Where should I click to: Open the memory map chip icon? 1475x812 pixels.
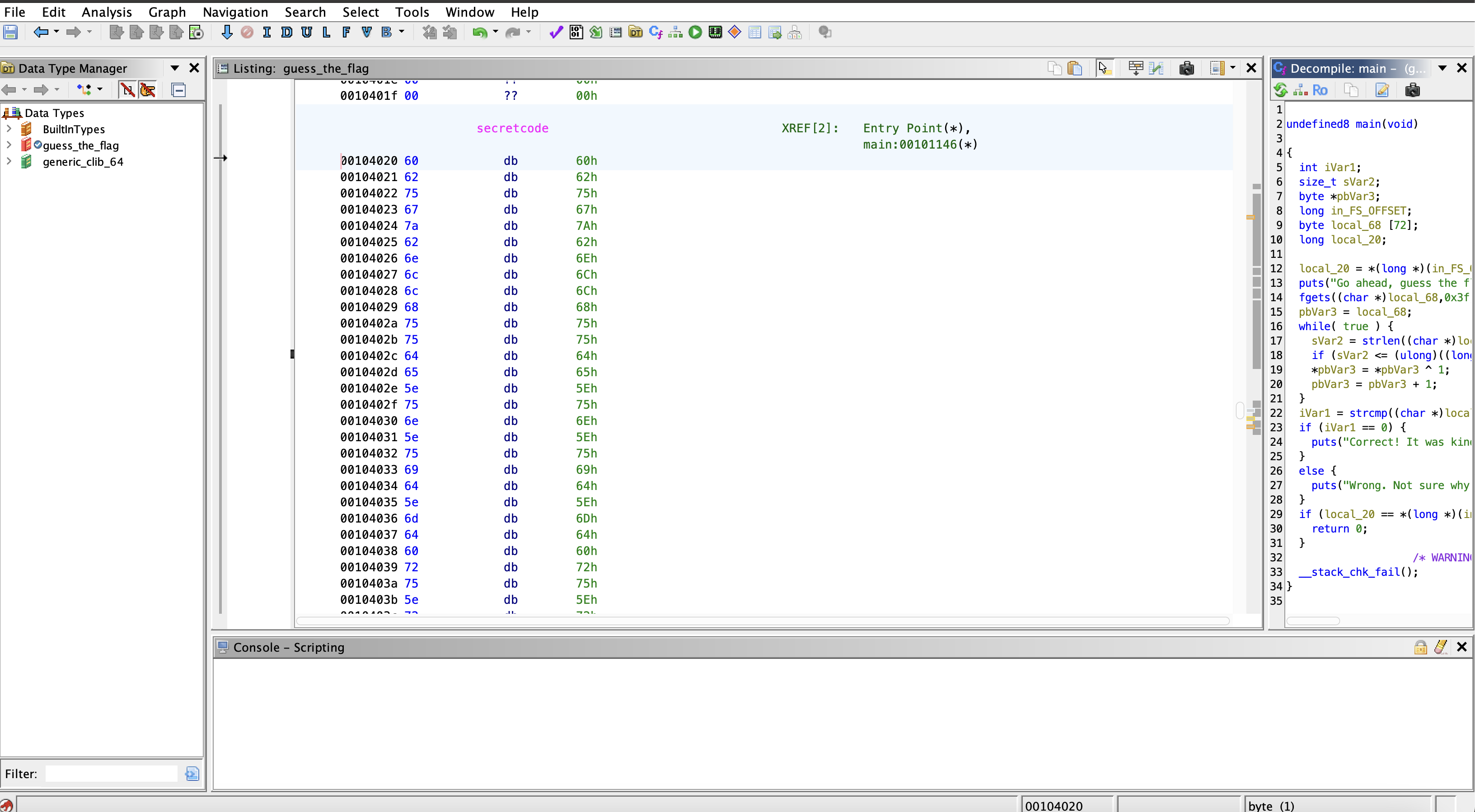(715, 32)
